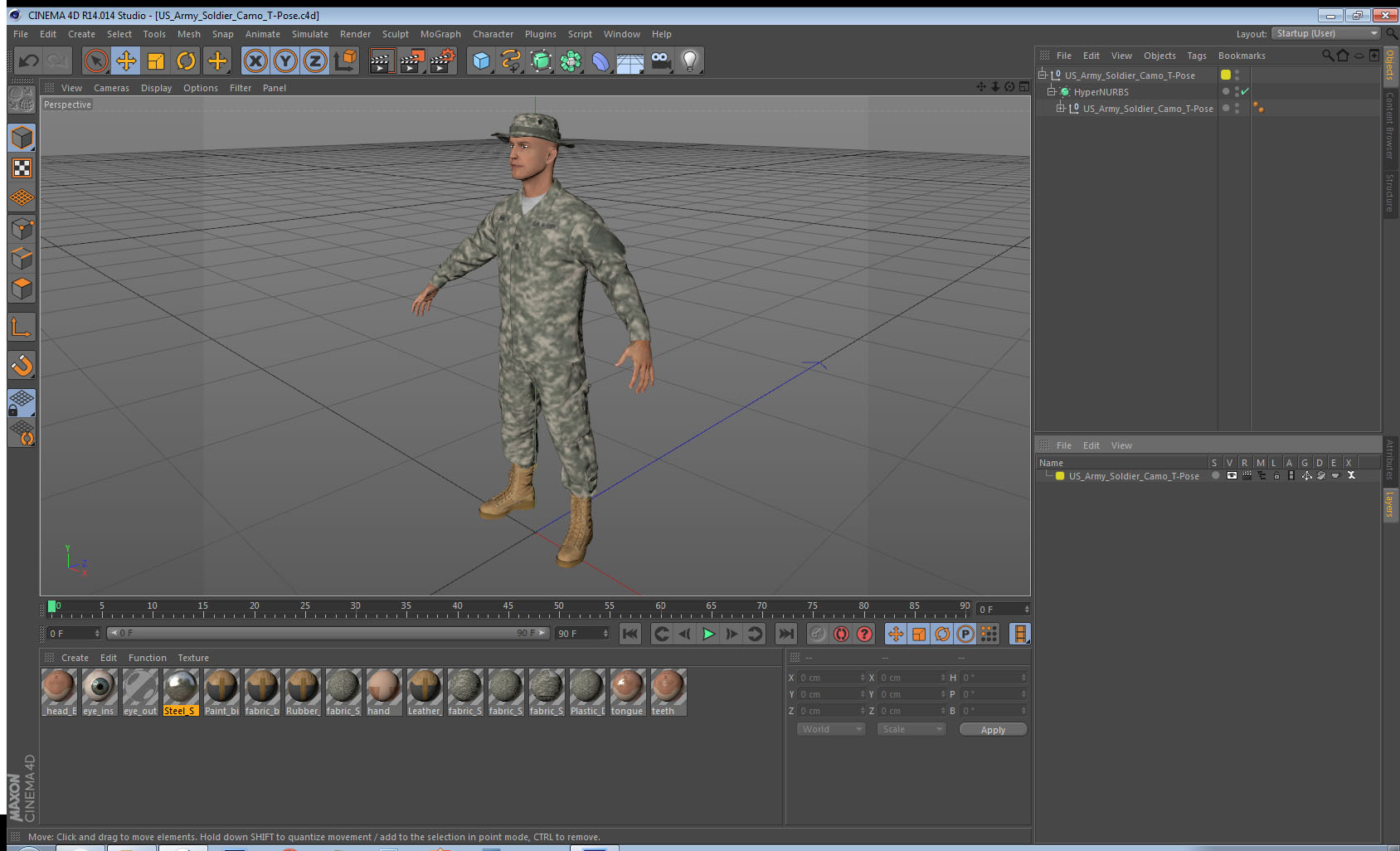
Task: Open the MoGraph menu
Action: pyautogui.click(x=440, y=34)
